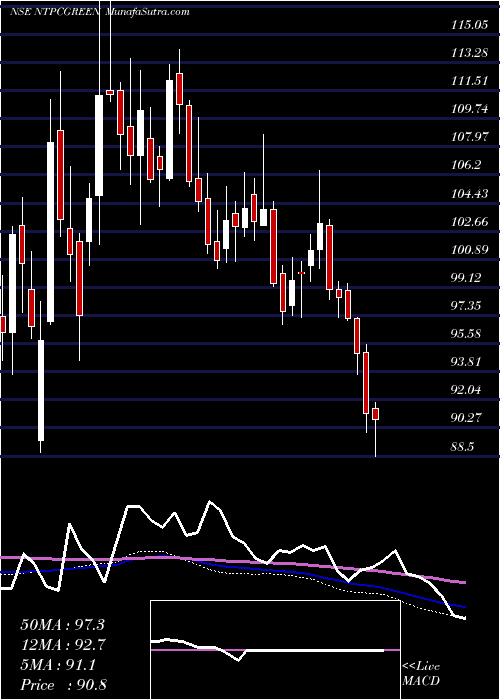The image size is (500, 700).
Task: Click the 12MA : 92.7 readout
Action: coord(63,645)
